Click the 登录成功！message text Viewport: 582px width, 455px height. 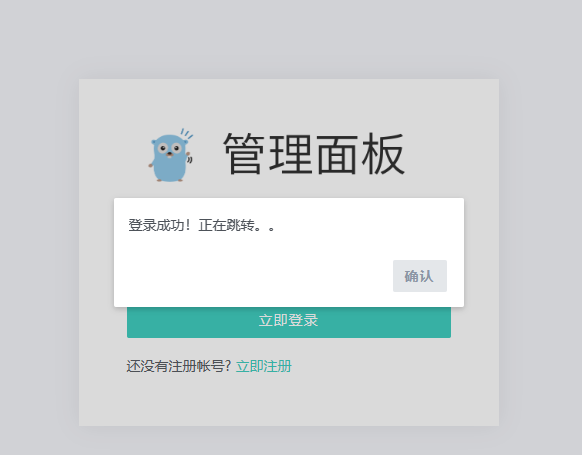pyautogui.click(x=160, y=225)
